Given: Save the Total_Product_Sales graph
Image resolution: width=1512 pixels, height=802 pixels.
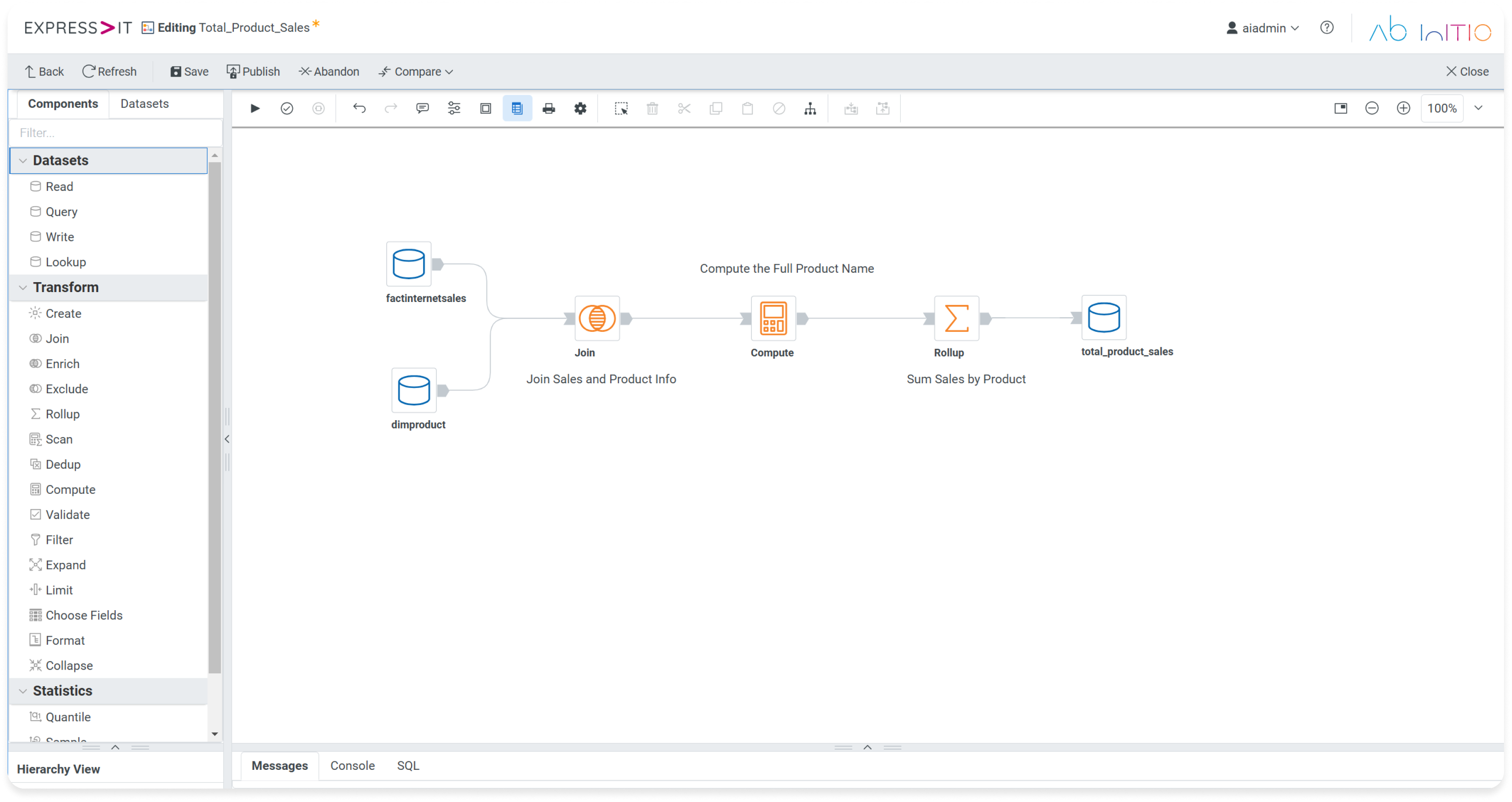Looking at the screenshot, I should (189, 72).
